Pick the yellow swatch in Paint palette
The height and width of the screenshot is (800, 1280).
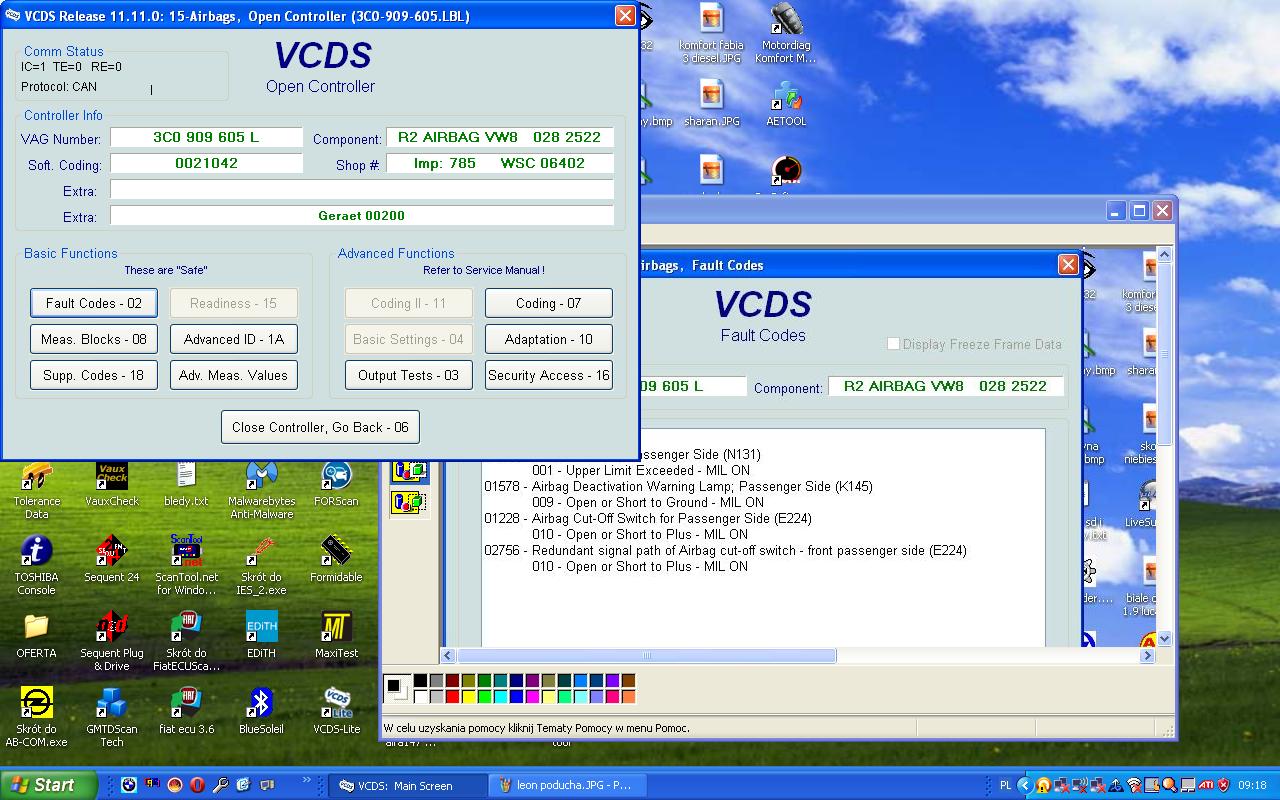point(468,697)
